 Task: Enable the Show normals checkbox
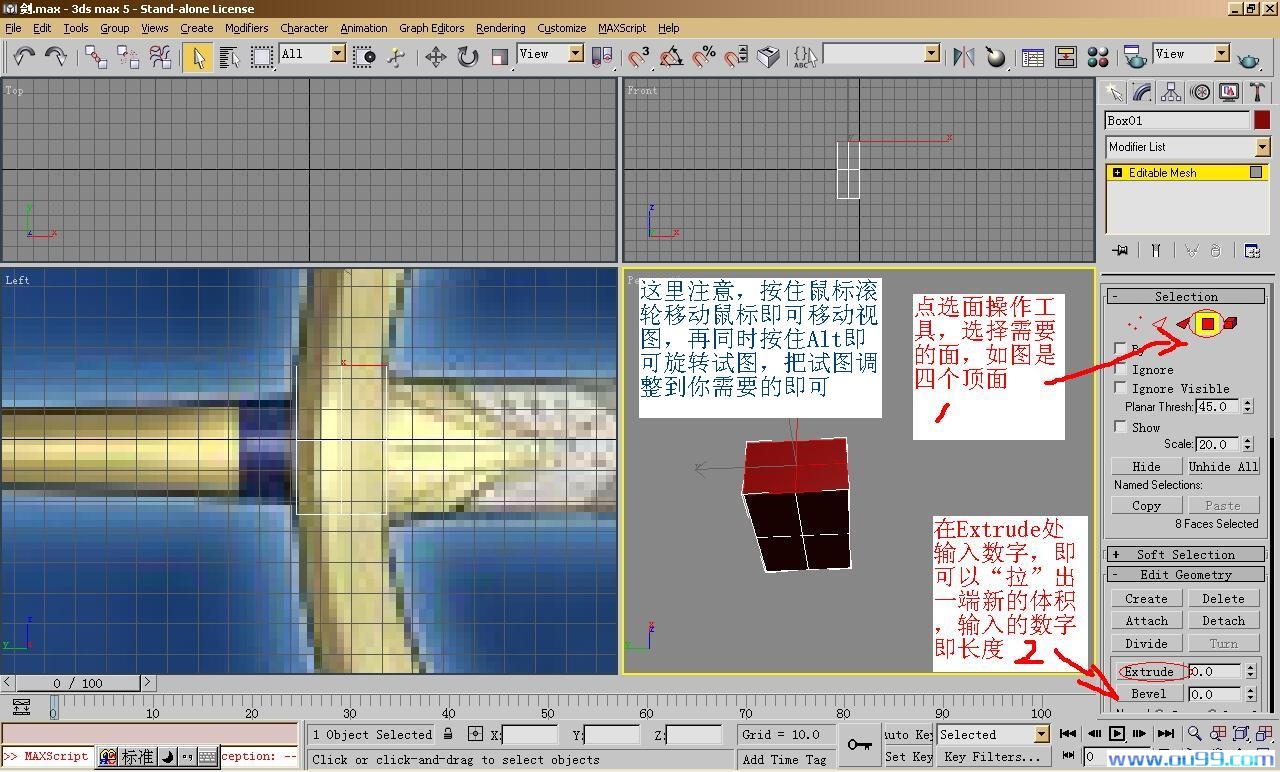click(x=1121, y=427)
